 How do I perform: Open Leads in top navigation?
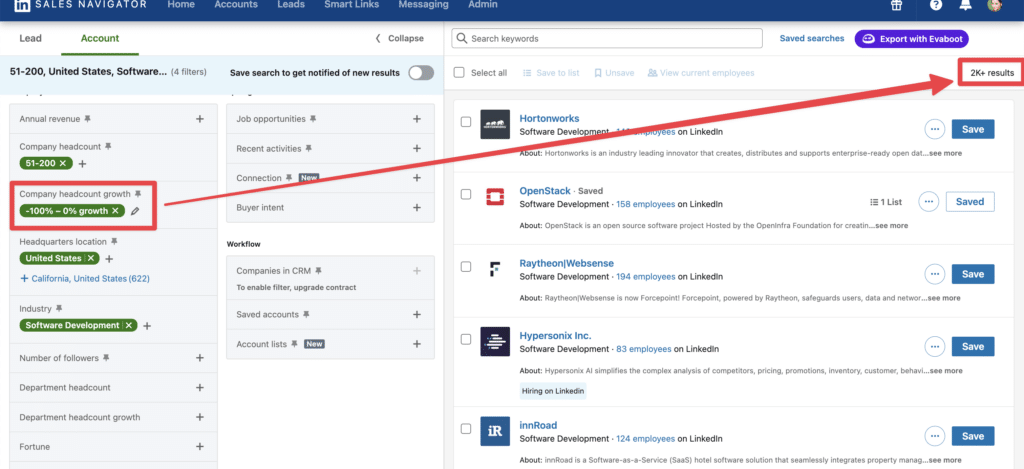[291, 5]
